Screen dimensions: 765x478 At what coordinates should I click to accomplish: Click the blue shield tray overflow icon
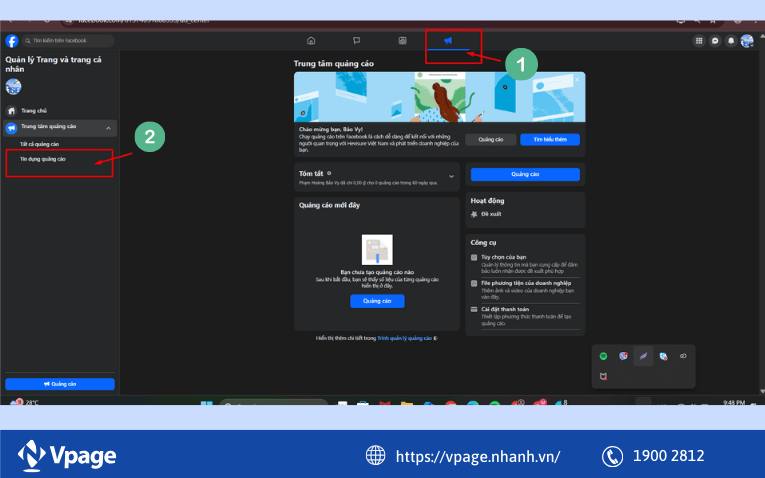pos(664,356)
